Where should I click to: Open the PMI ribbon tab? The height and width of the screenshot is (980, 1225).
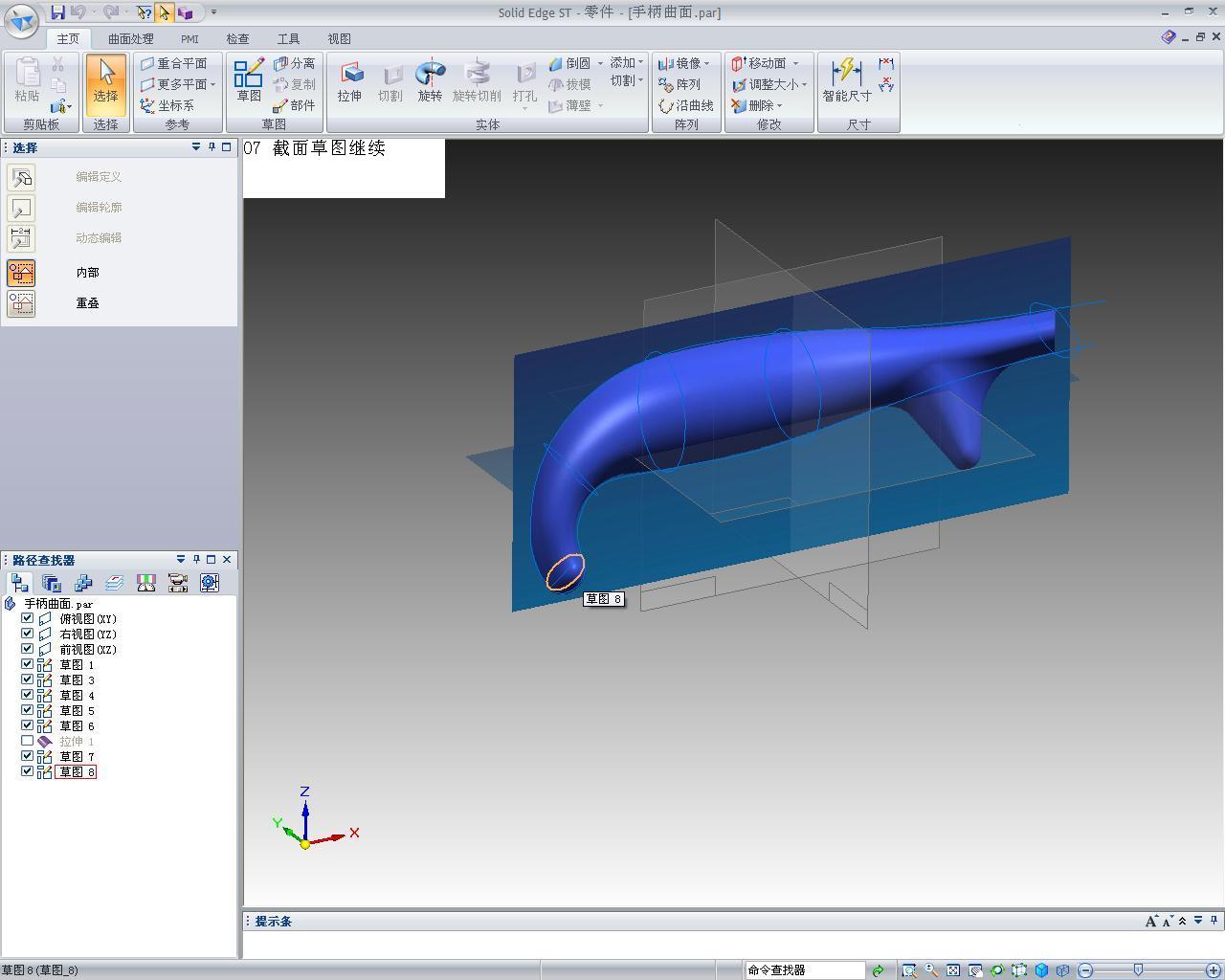tap(189, 39)
